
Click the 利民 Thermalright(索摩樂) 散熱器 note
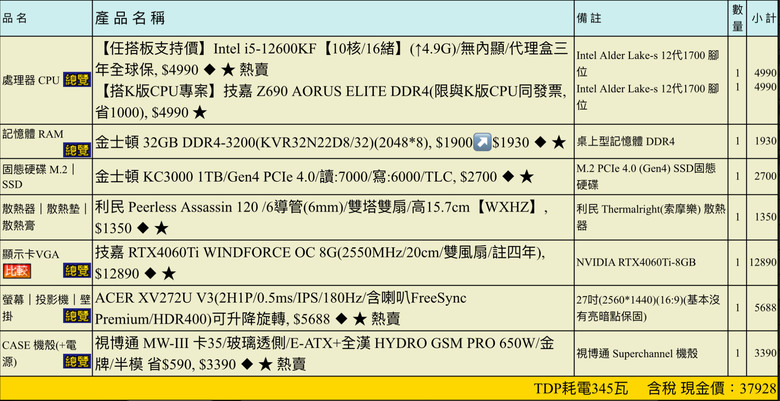click(651, 217)
